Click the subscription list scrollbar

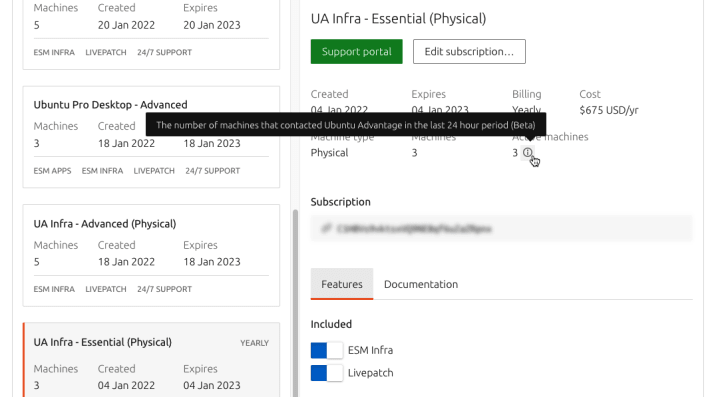(295, 303)
